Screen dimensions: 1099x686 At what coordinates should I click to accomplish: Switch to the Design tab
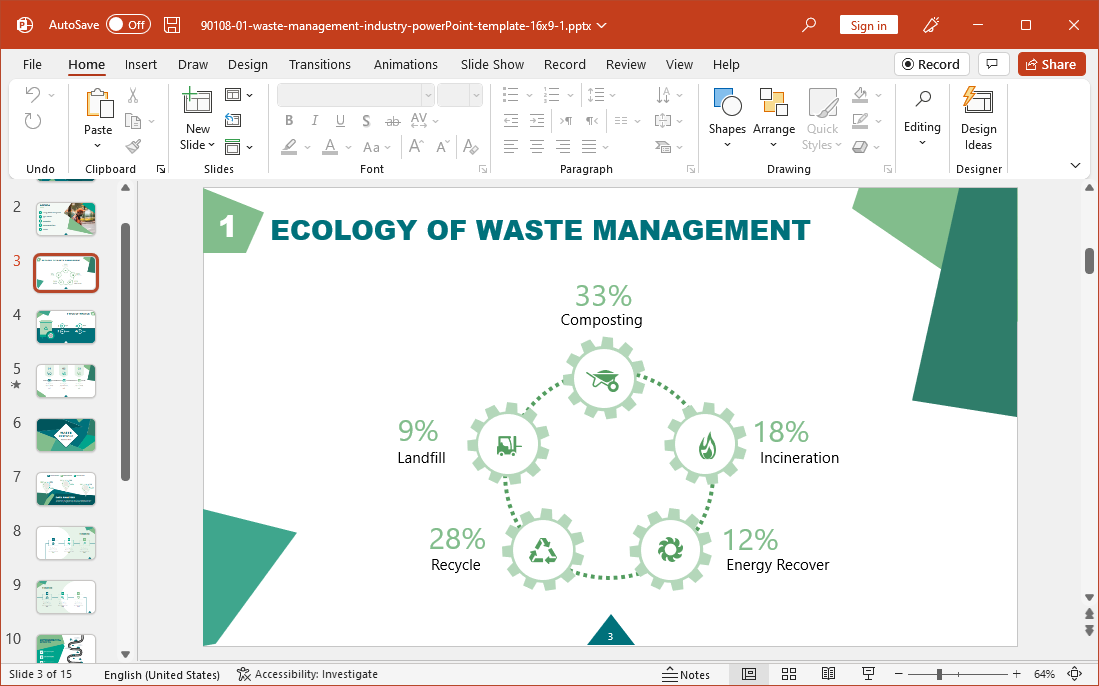point(247,64)
